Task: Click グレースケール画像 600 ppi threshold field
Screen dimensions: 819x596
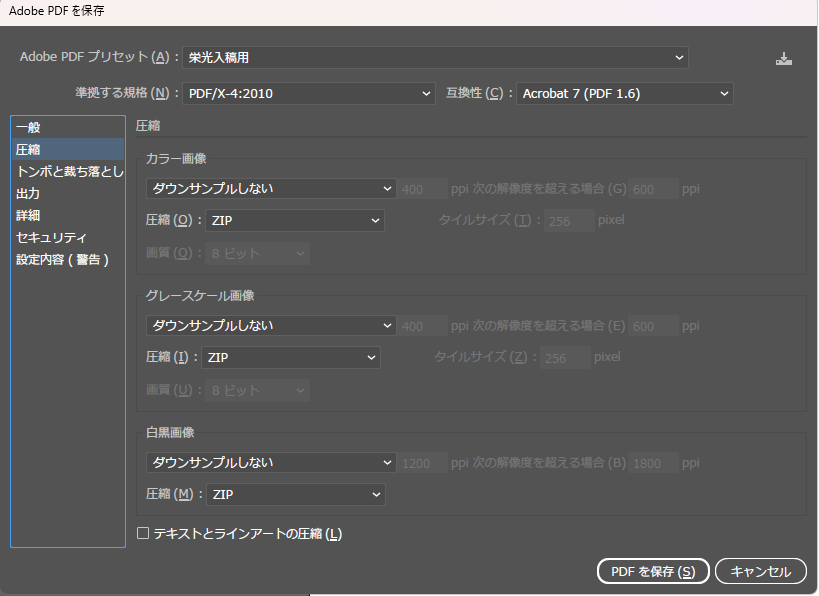Action: (x=653, y=326)
